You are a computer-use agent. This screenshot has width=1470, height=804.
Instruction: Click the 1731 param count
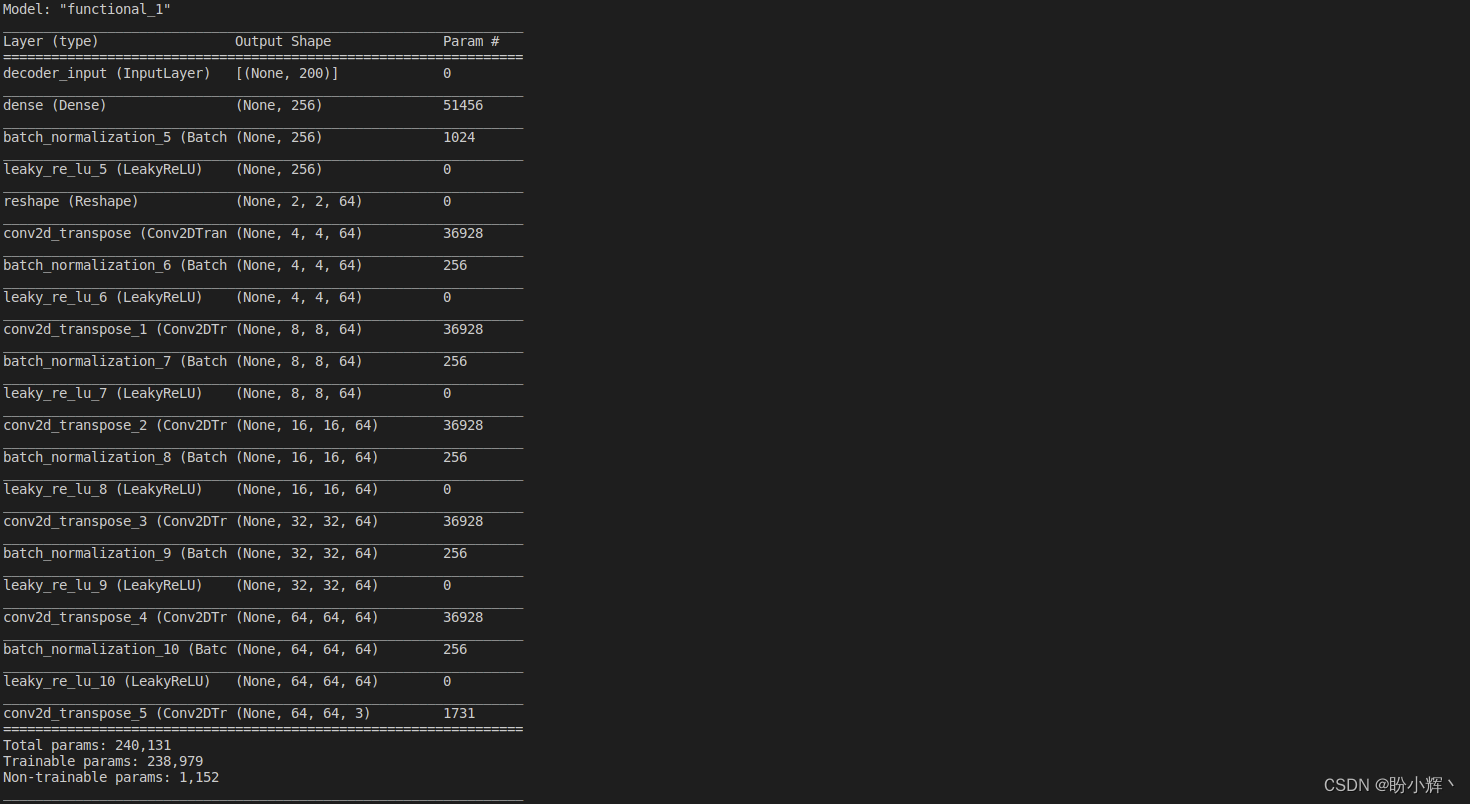pos(459,714)
